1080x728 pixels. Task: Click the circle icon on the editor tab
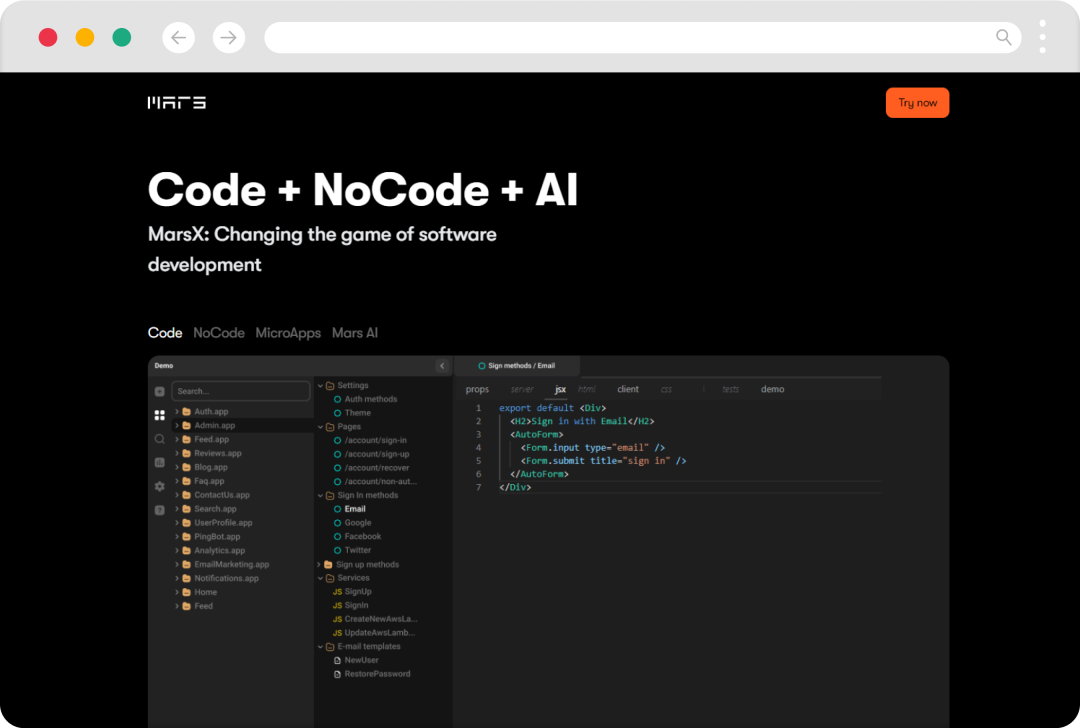click(x=482, y=366)
